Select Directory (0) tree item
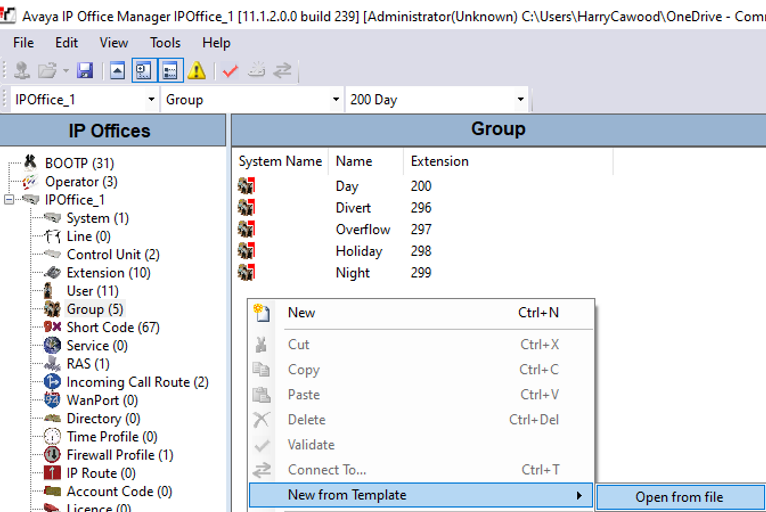Viewport: 766px width, 512px height. [103, 419]
